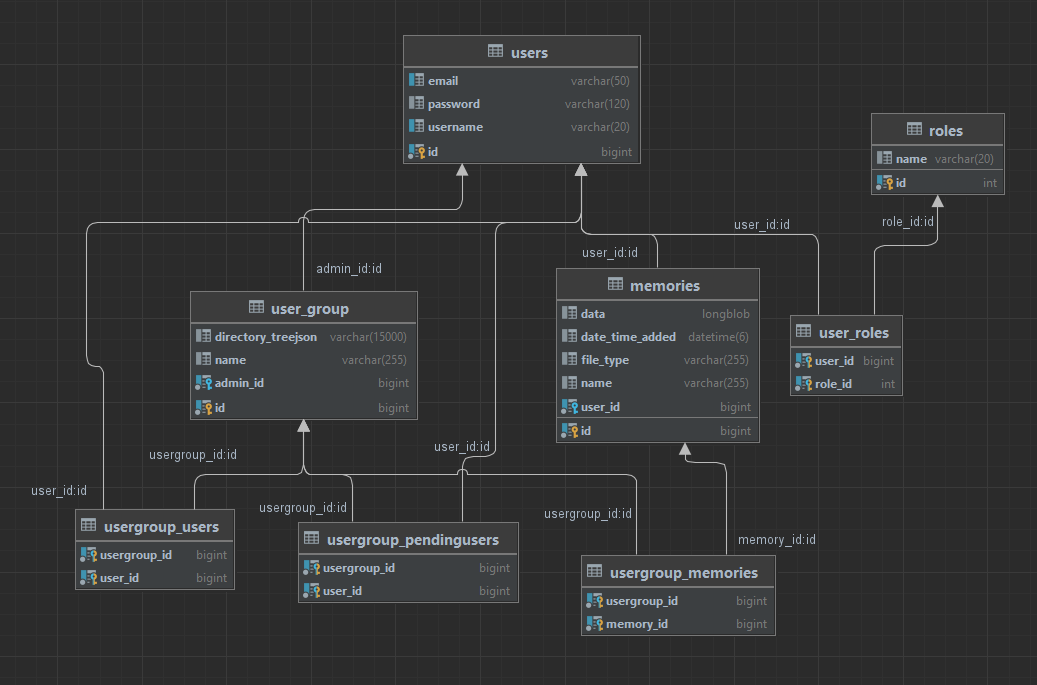The width and height of the screenshot is (1037, 685).
Task: Click the directory_treejson column name
Action: click(266, 337)
